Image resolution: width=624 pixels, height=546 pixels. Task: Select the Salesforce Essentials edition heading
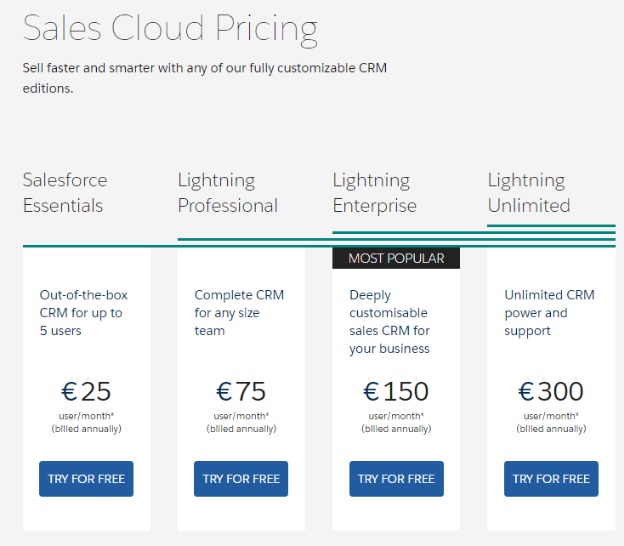coord(65,193)
